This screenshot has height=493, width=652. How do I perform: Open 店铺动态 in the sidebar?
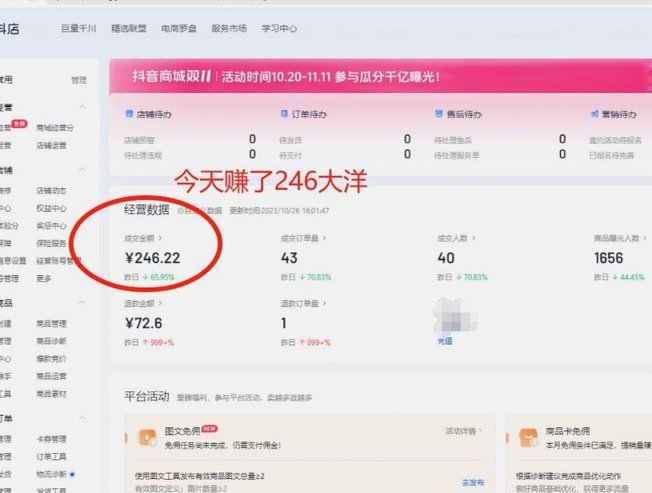tap(51, 190)
